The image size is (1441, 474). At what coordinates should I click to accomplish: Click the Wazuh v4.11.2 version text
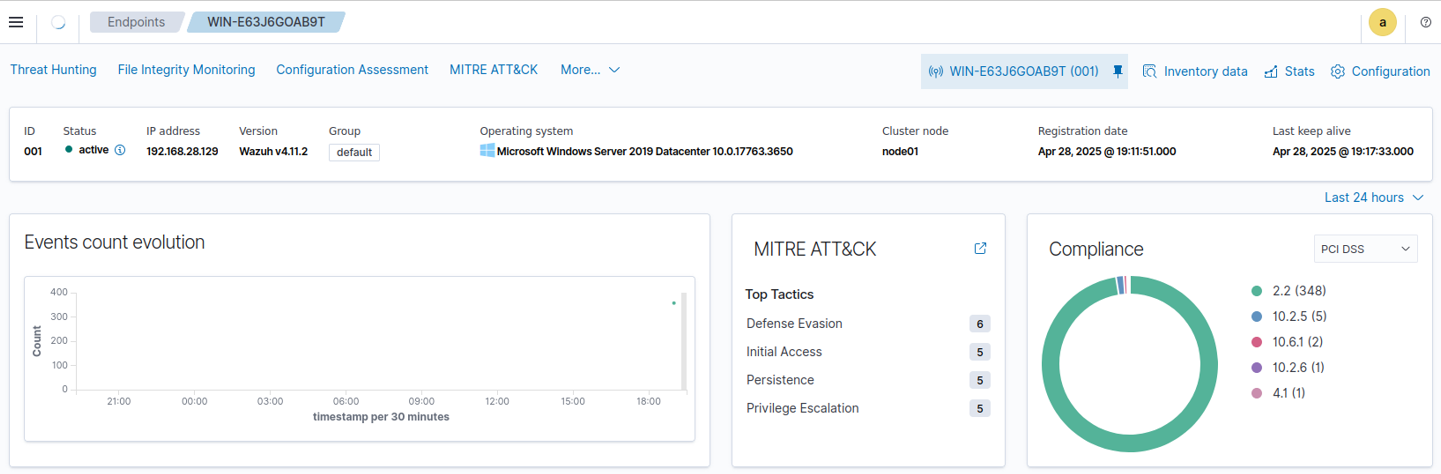(x=273, y=151)
